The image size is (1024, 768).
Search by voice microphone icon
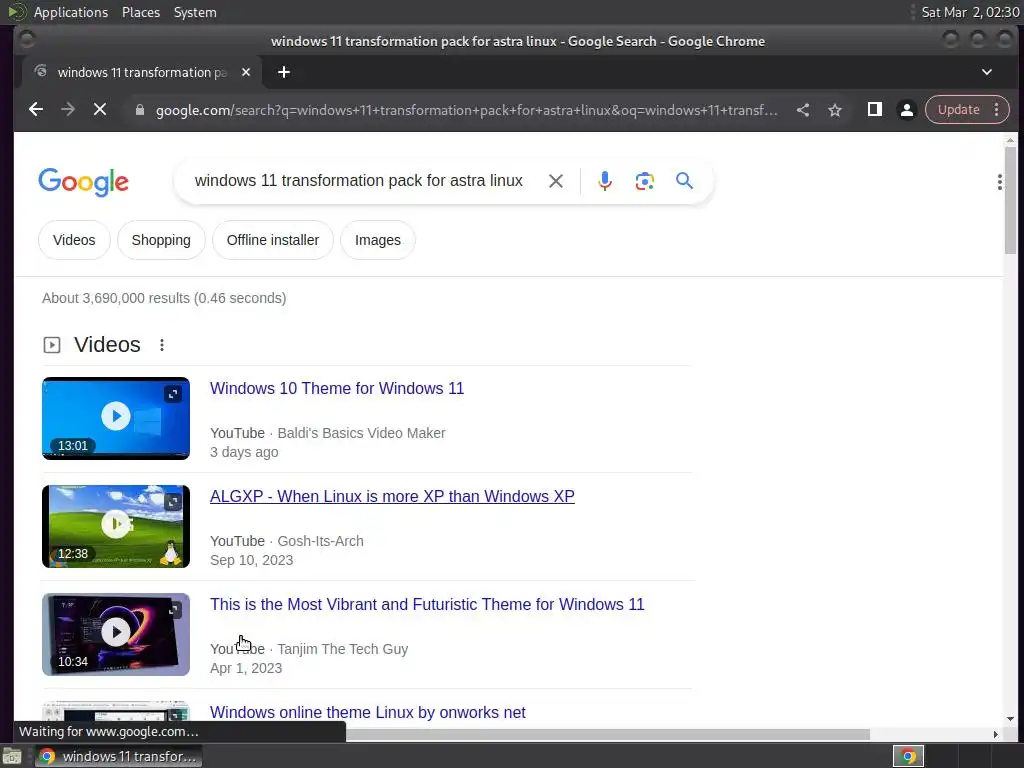tap(605, 181)
